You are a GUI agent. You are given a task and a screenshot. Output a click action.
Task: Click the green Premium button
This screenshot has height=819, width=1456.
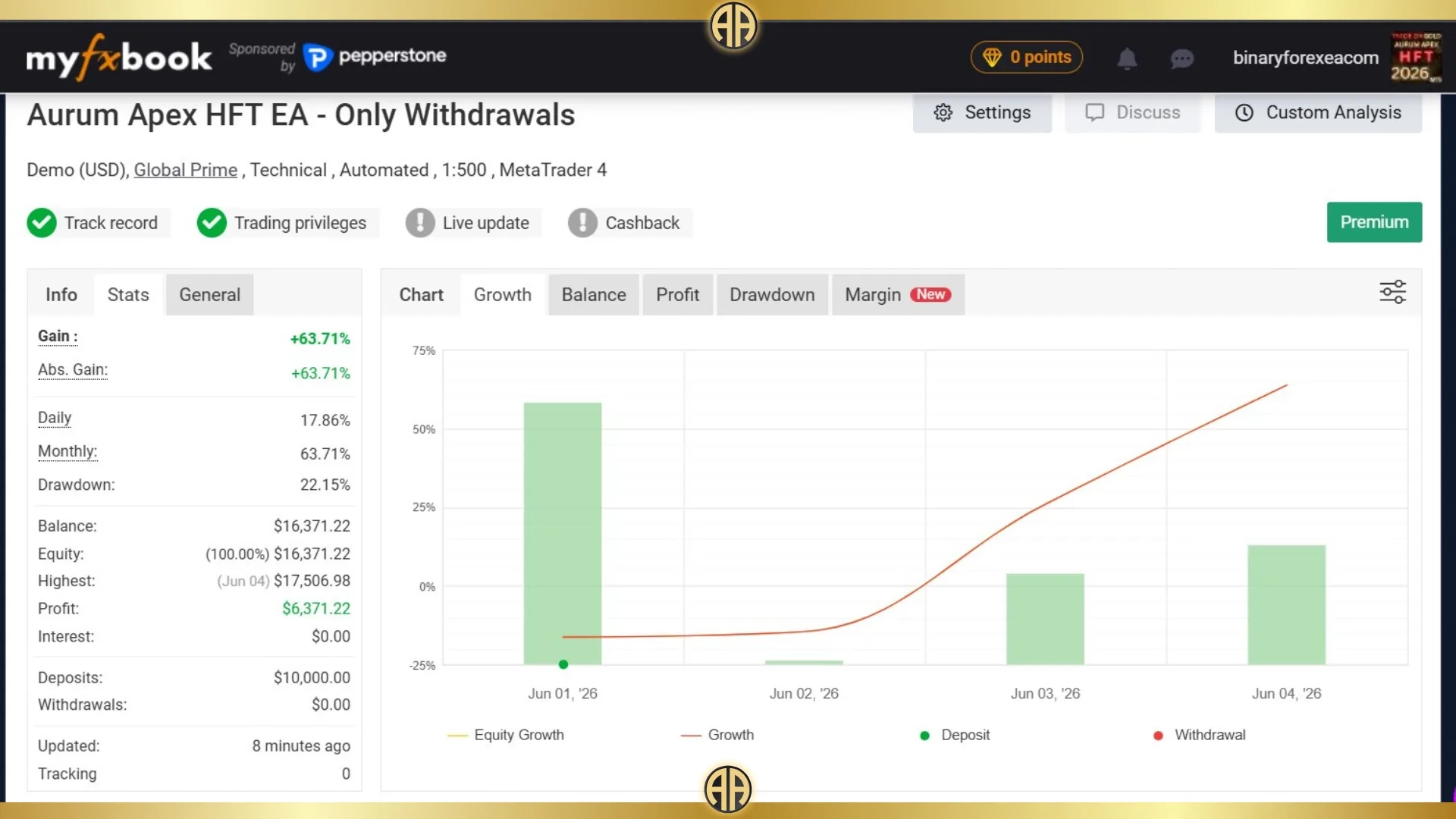pos(1374,222)
